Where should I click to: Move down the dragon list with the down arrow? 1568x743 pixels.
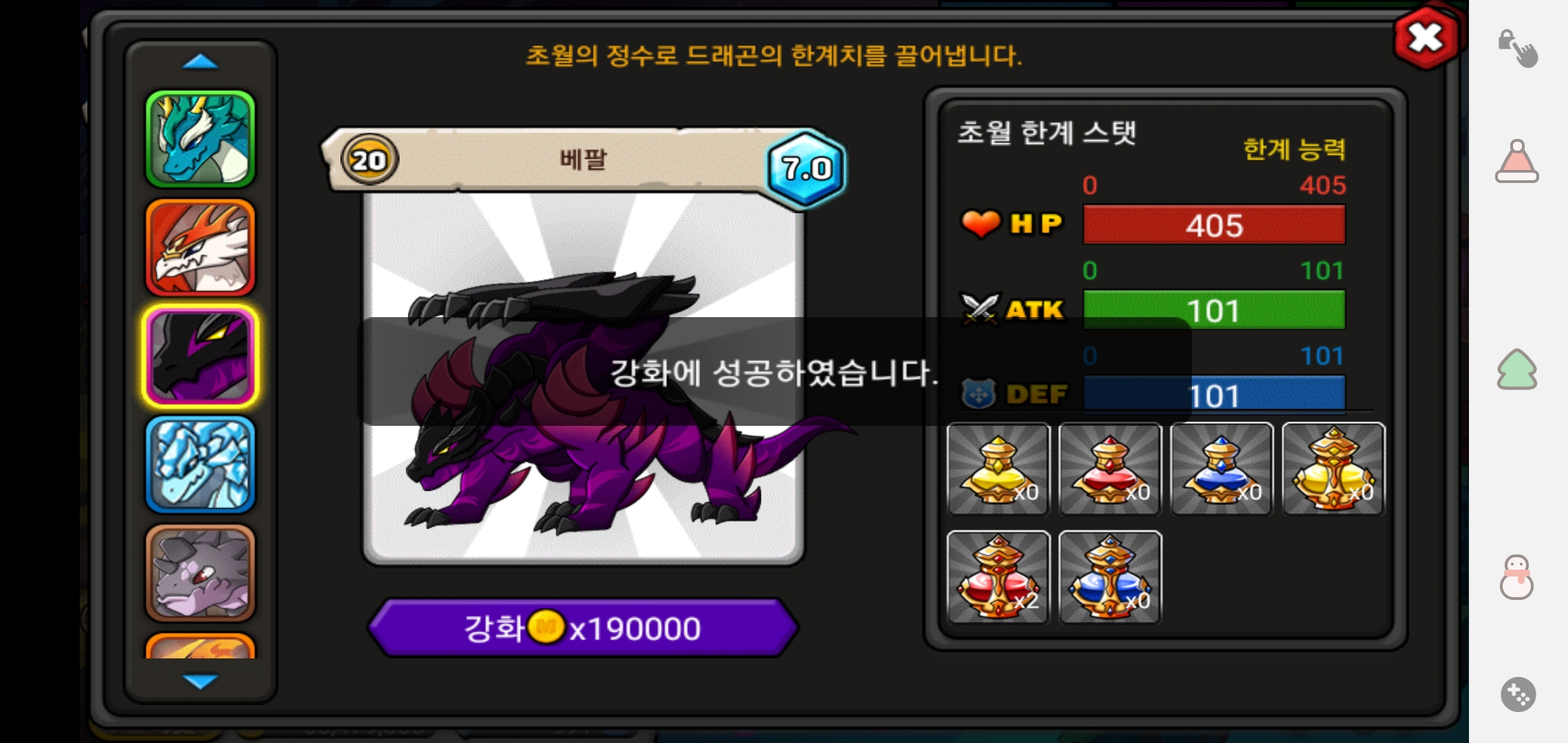click(x=200, y=681)
